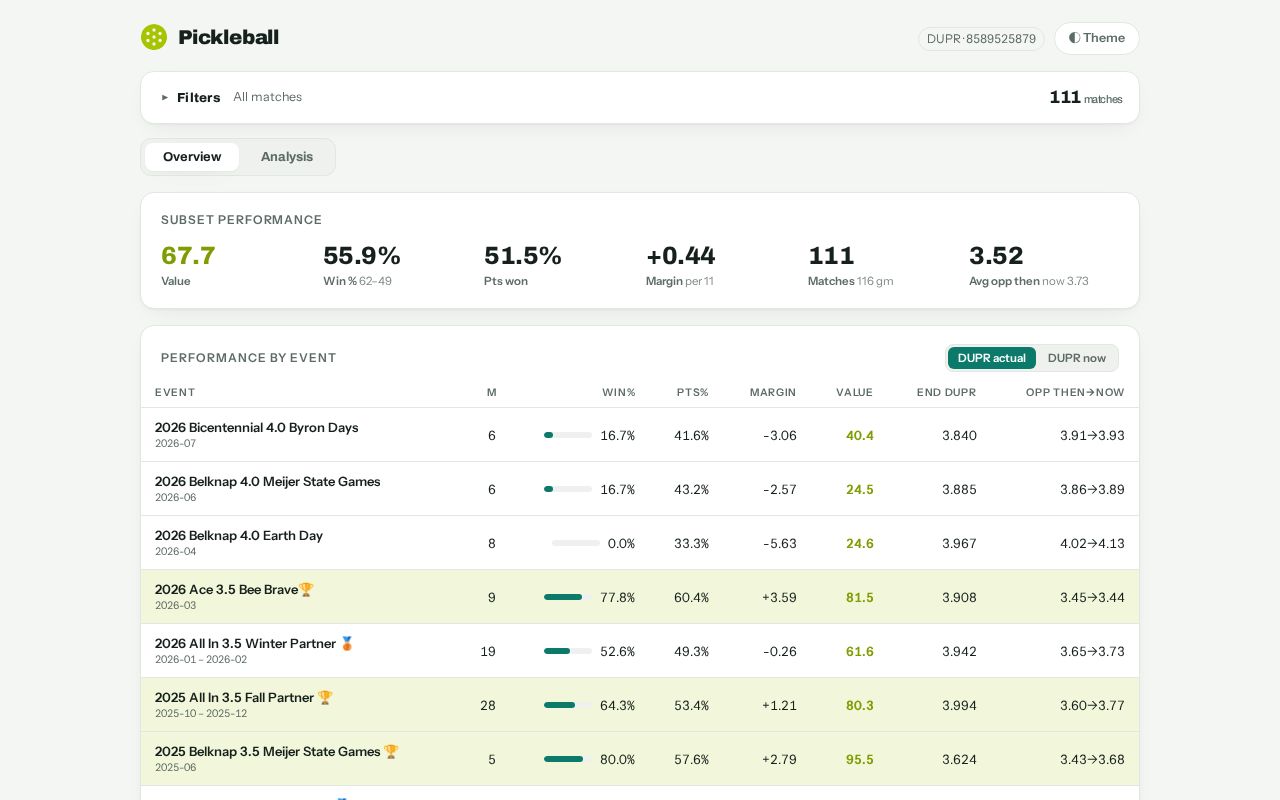The height and width of the screenshot is (800, 1280).
Task: Click win bar for Bicentennial 4.0 Byron Days
Action: [568, 435]
